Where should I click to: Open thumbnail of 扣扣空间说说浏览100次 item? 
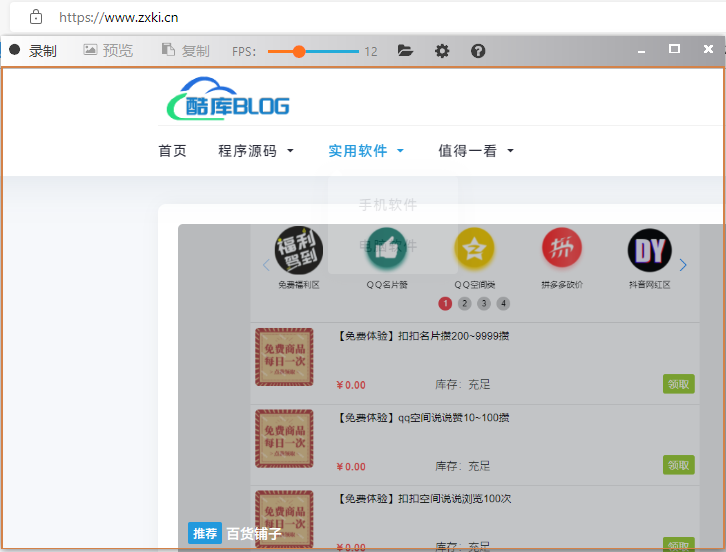tap(284, 519)
